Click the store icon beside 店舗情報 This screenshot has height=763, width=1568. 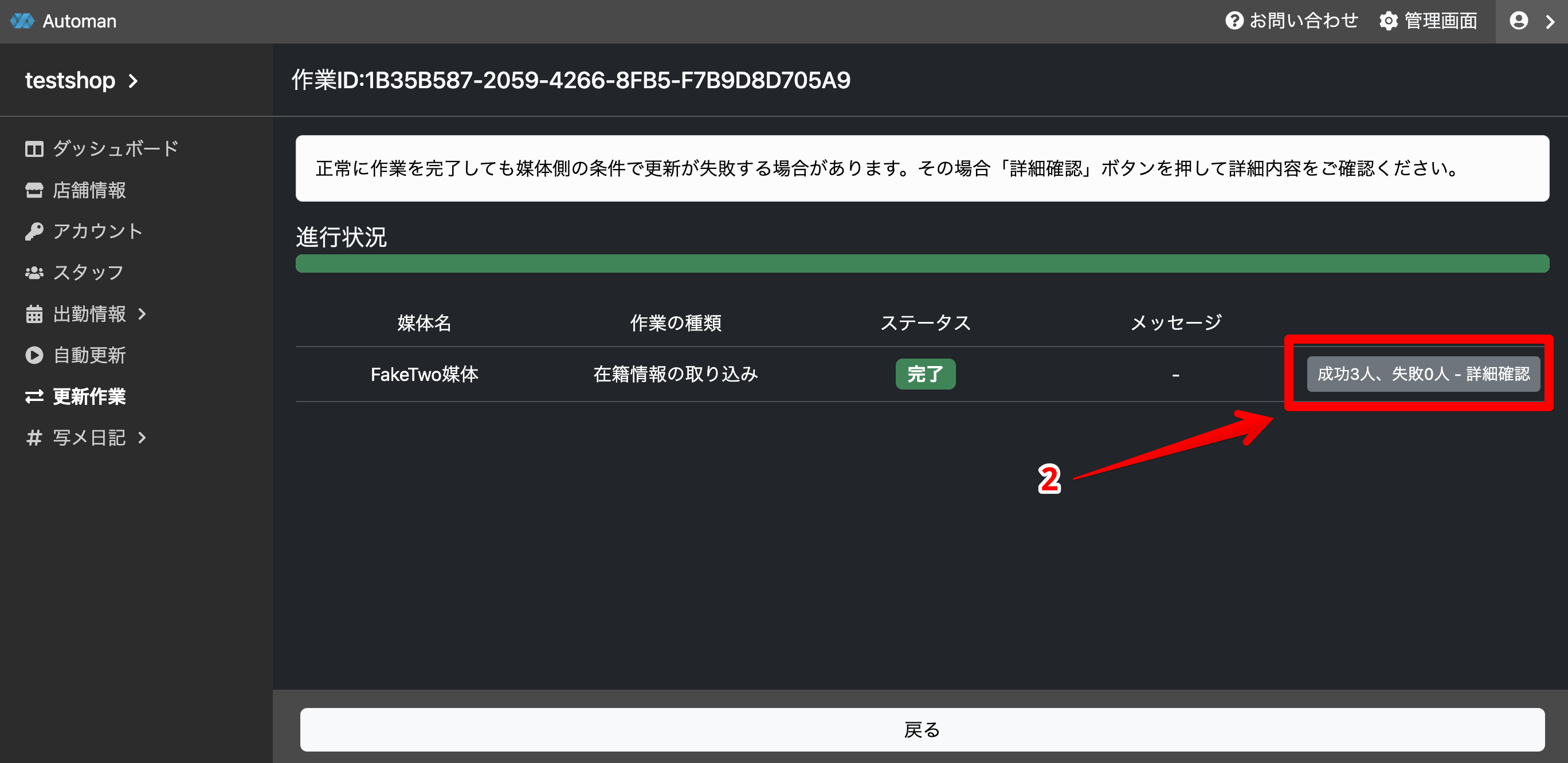pyautogui.click(x=34, y=190)
